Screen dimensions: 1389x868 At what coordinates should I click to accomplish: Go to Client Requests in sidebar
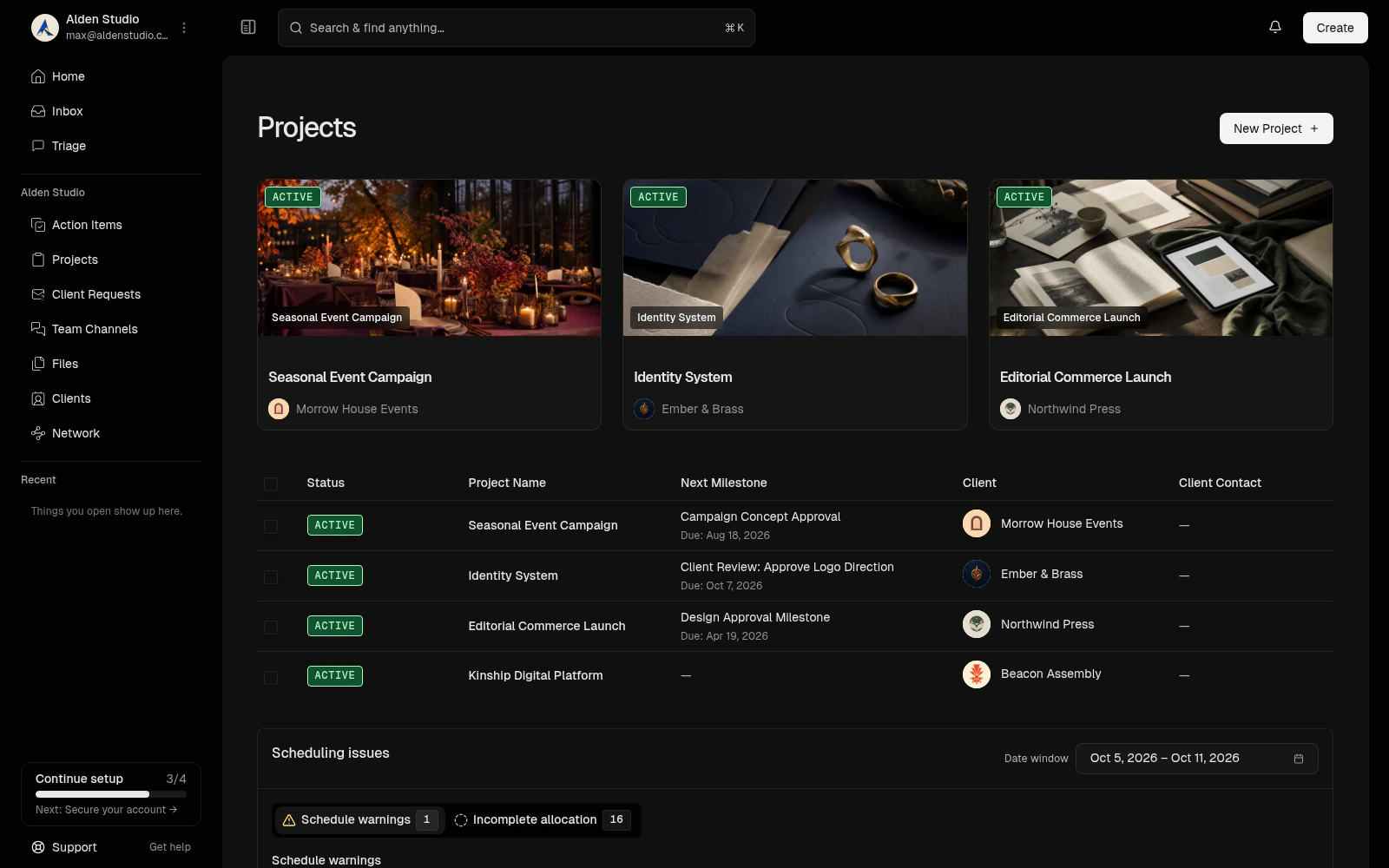pos(111,294)
